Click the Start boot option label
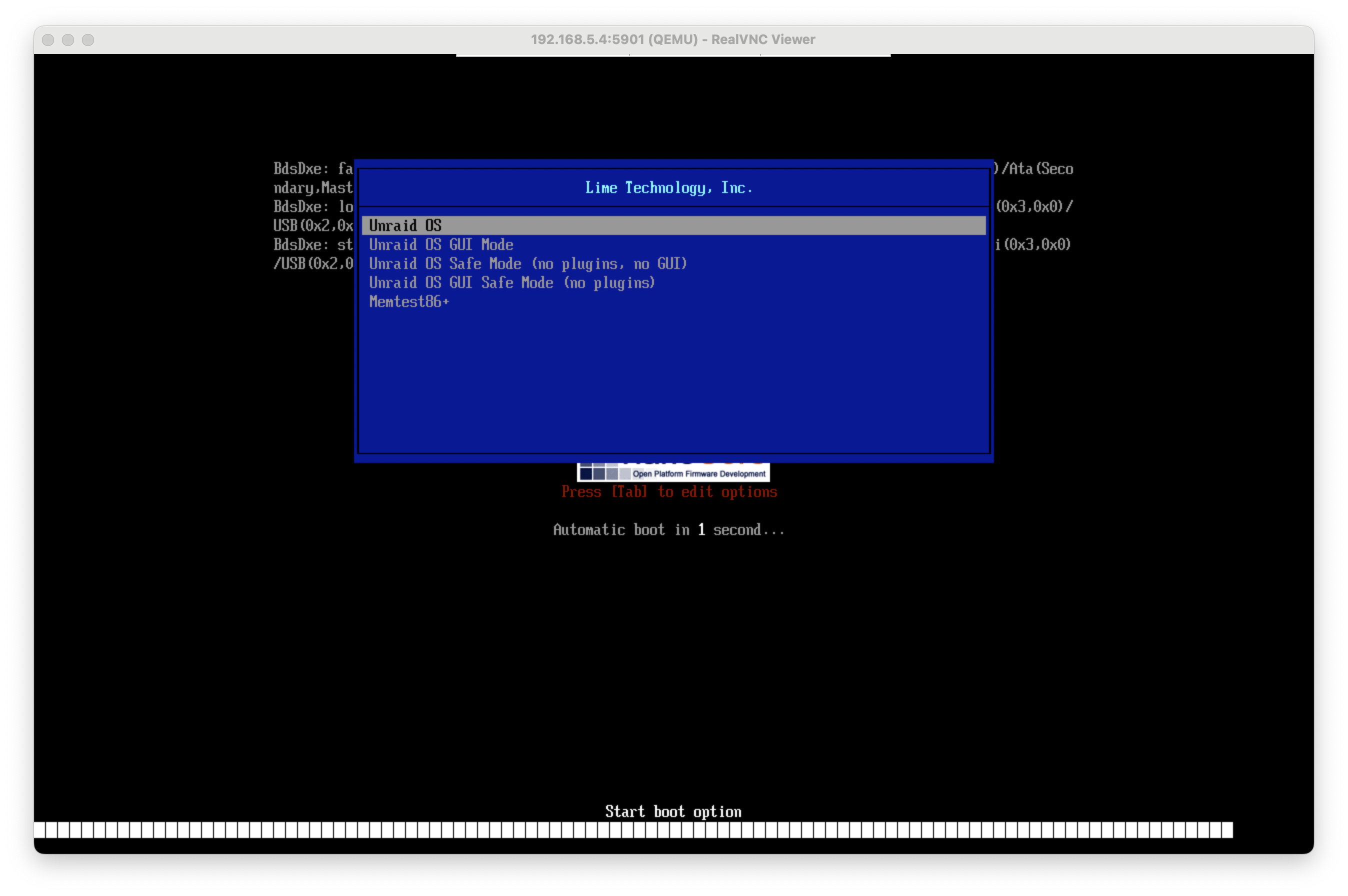This screenshot has height=896, width=1348. point(673,811)
